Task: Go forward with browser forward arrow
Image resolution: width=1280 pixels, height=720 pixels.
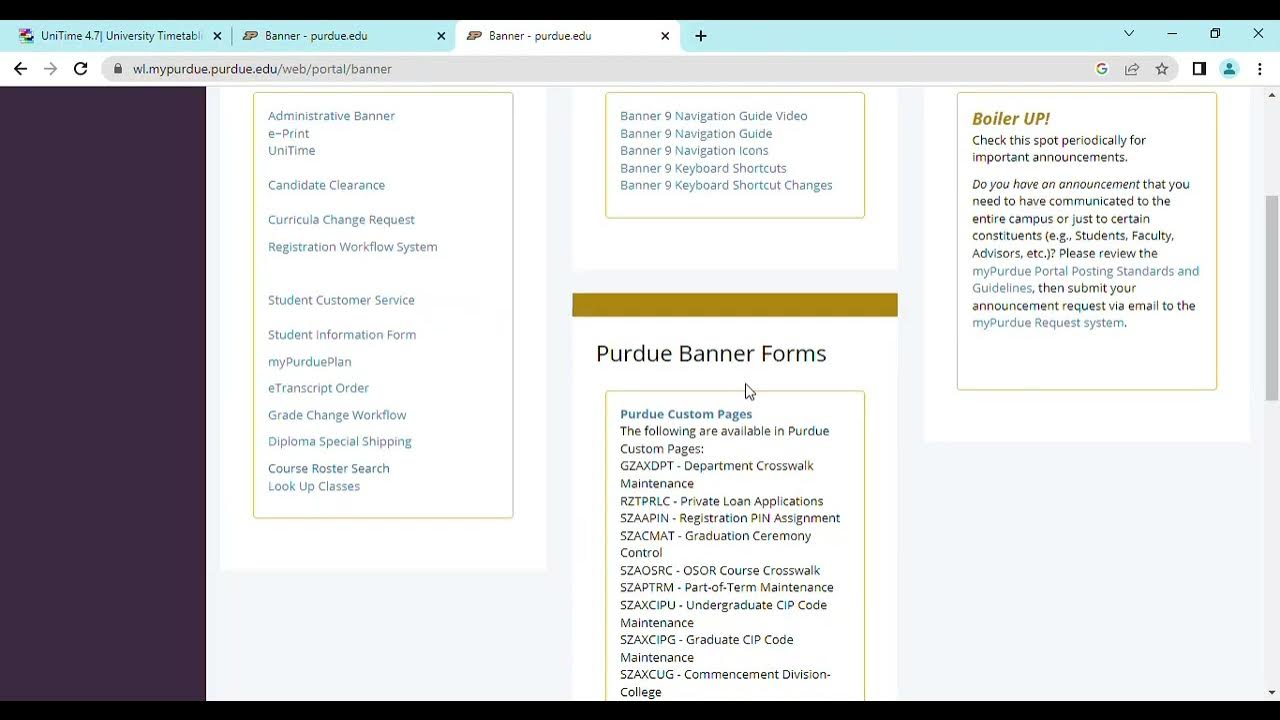Action: [50, 69]
